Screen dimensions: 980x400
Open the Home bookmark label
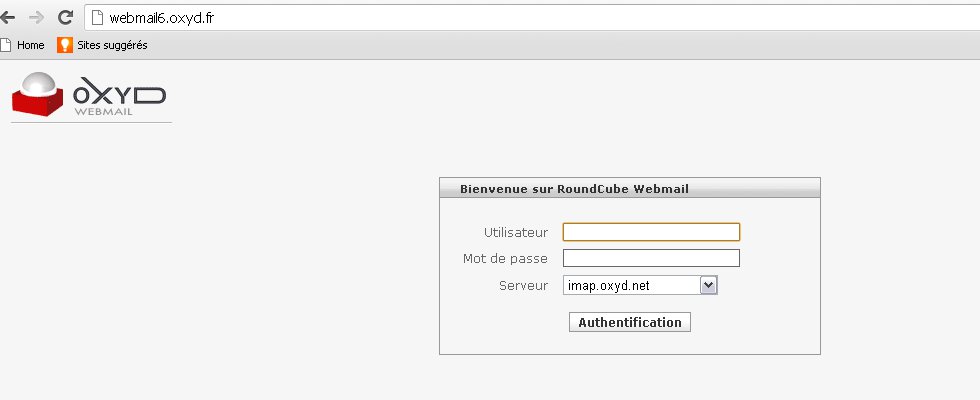point(31,45)
